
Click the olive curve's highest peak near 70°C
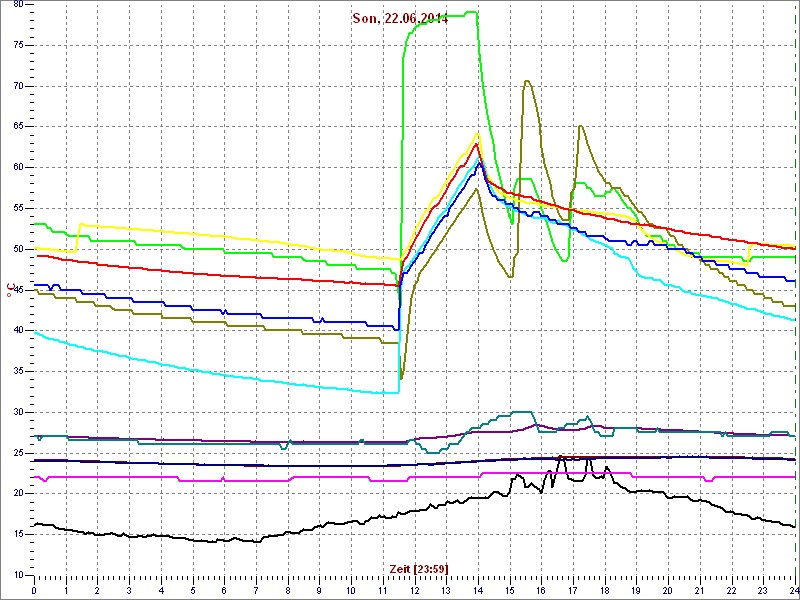coord(527,81)
